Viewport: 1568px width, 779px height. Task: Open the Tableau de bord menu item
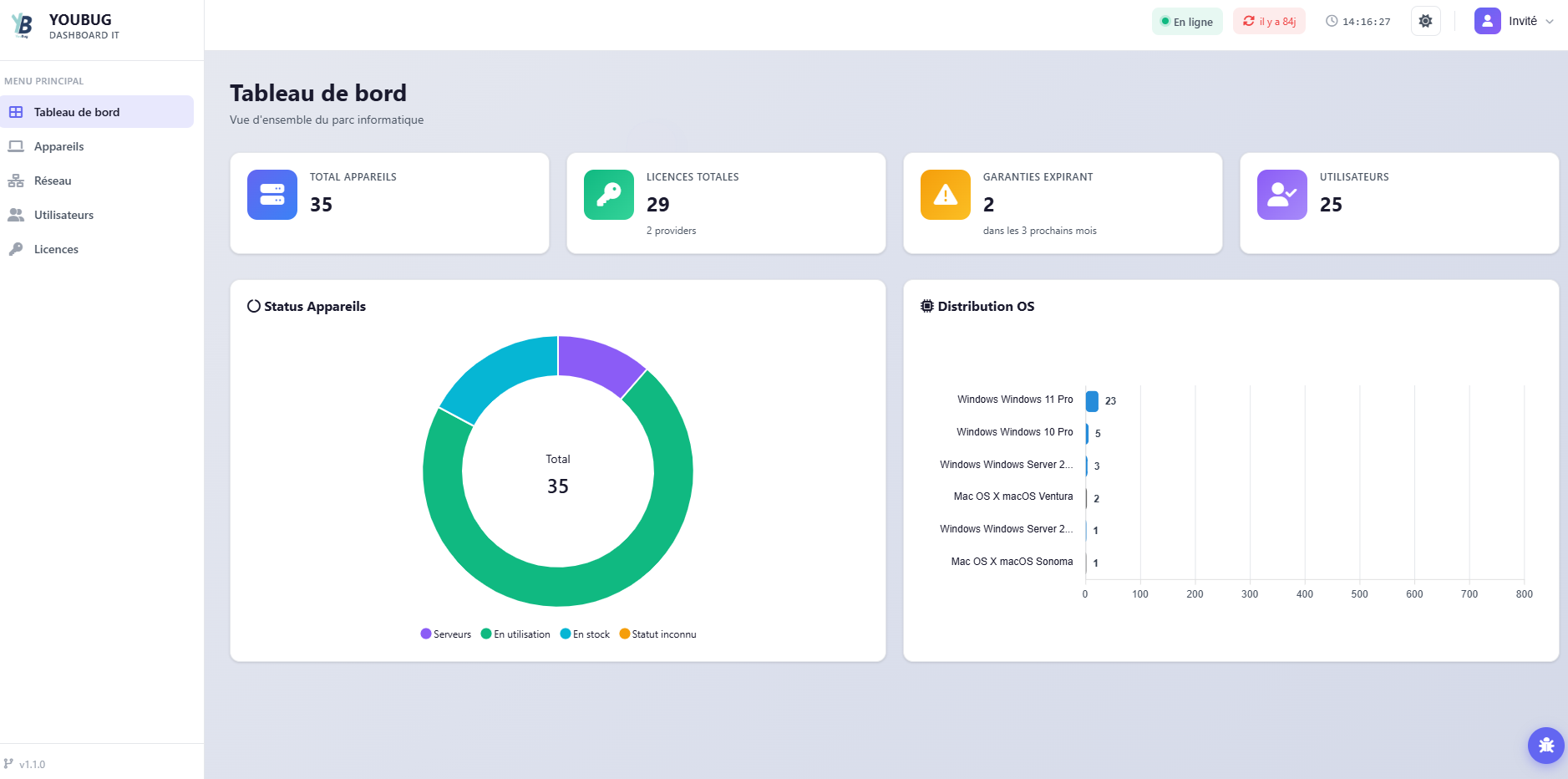click(97, 112)
